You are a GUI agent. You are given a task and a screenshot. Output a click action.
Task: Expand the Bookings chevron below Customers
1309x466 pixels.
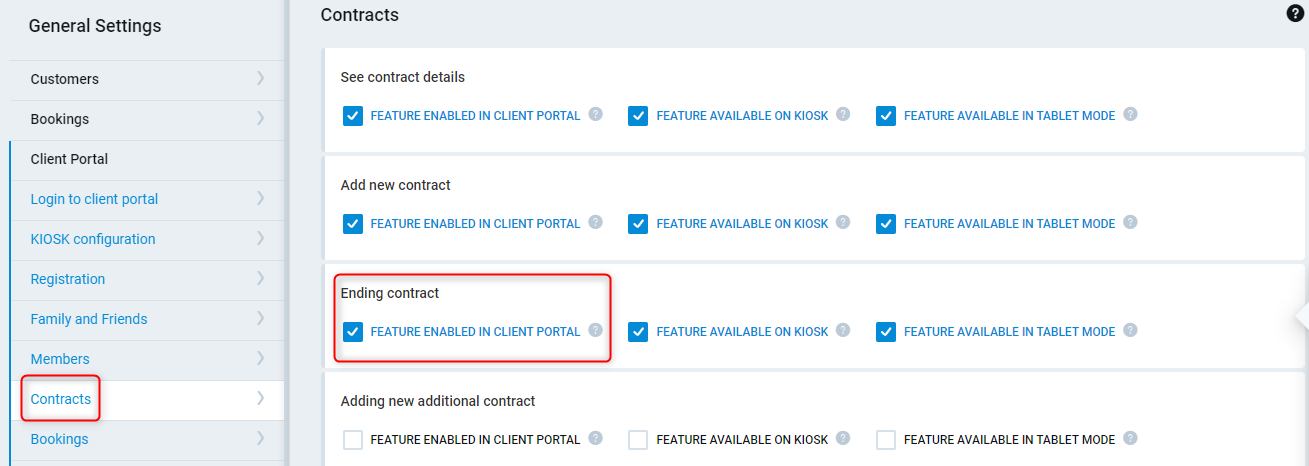(x=260, y=118)
